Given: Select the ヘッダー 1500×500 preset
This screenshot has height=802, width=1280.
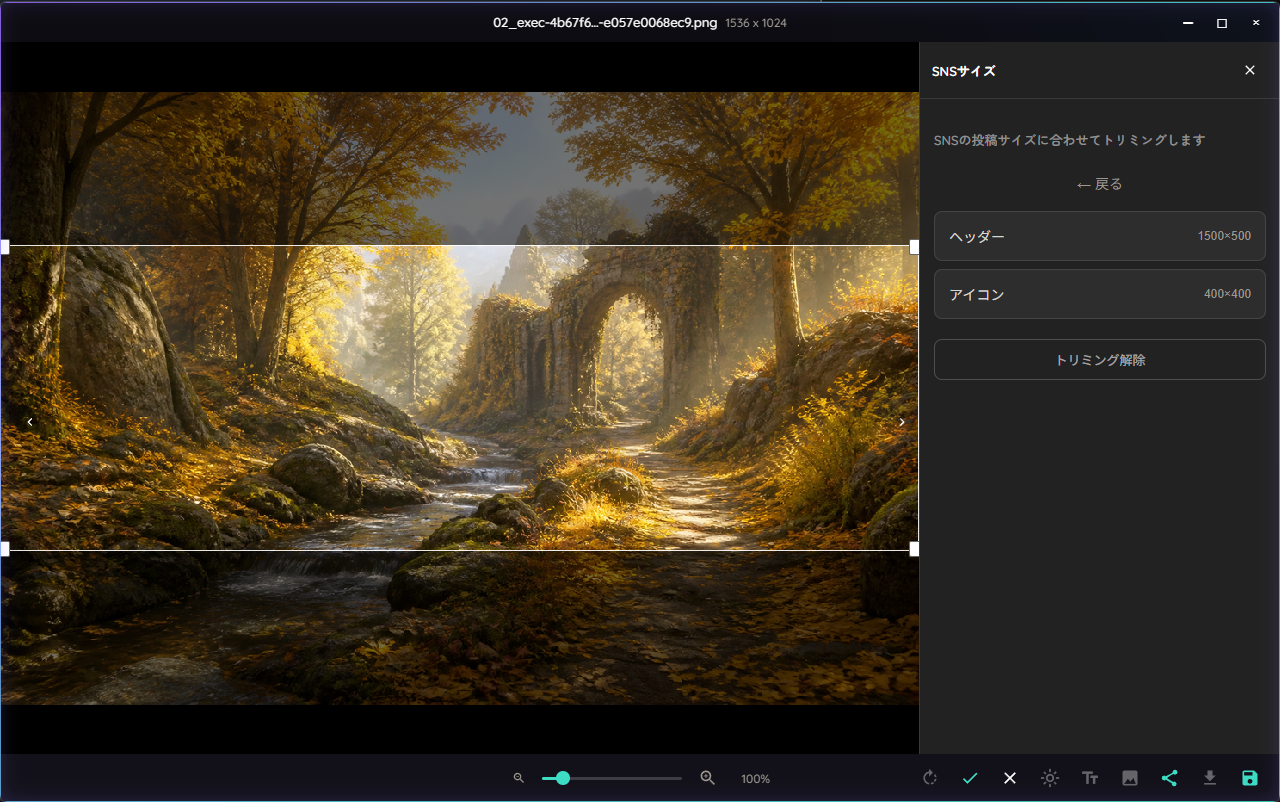Looking at the screenshot, I should click(1100, 236).
